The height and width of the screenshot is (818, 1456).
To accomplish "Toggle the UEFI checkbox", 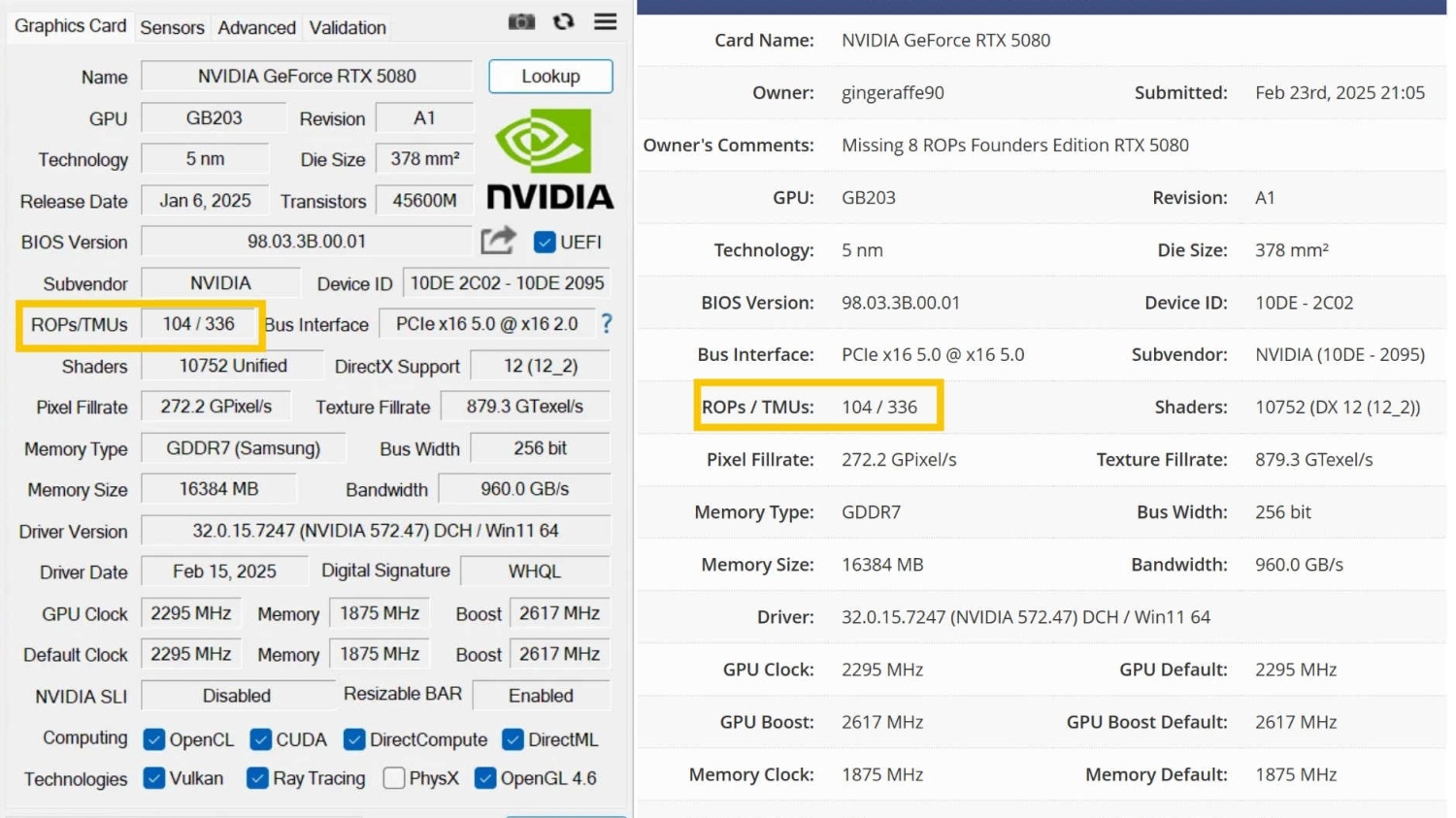I will click(x=544, y=242).
